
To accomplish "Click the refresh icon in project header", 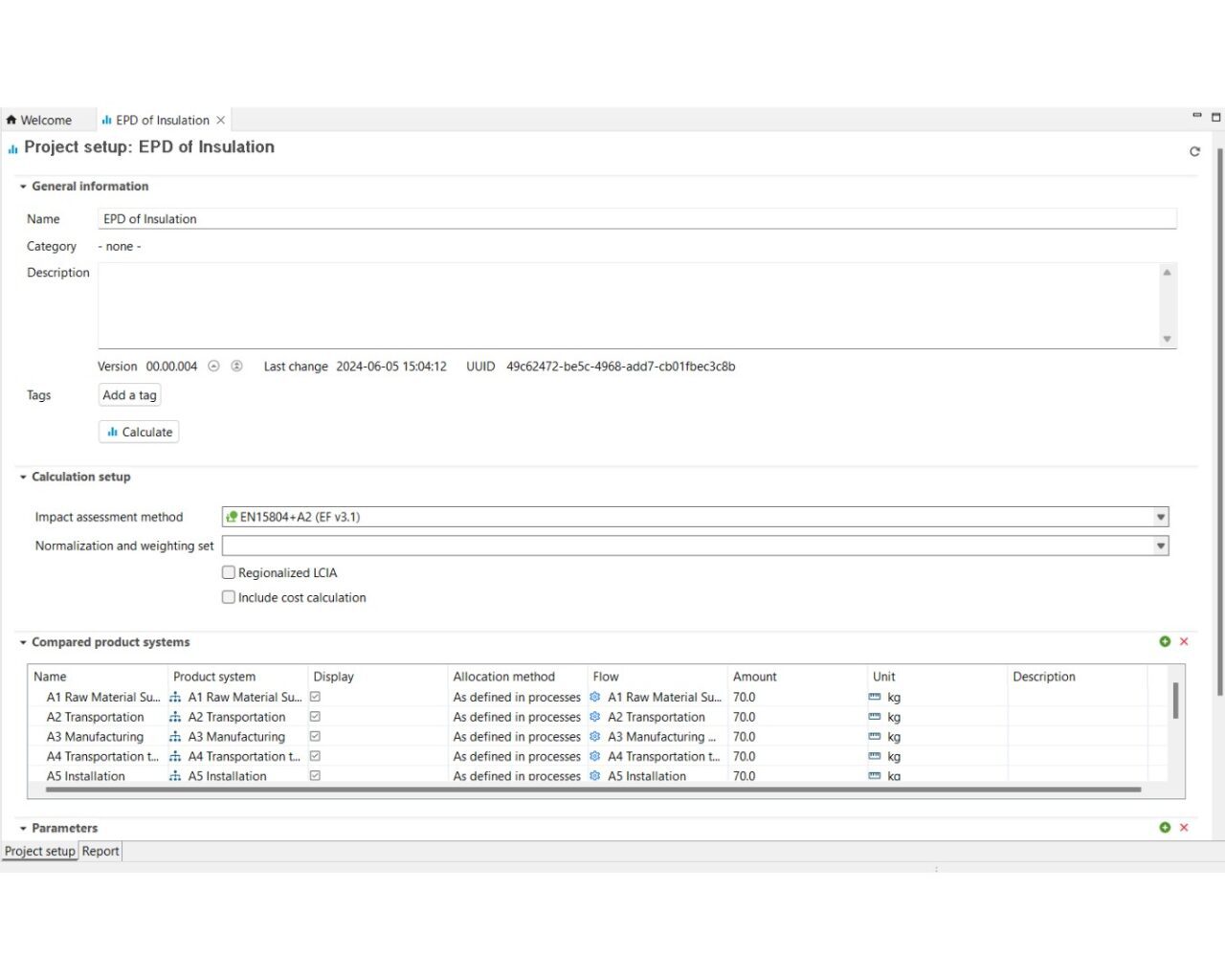I will (x=1194, y=151).
